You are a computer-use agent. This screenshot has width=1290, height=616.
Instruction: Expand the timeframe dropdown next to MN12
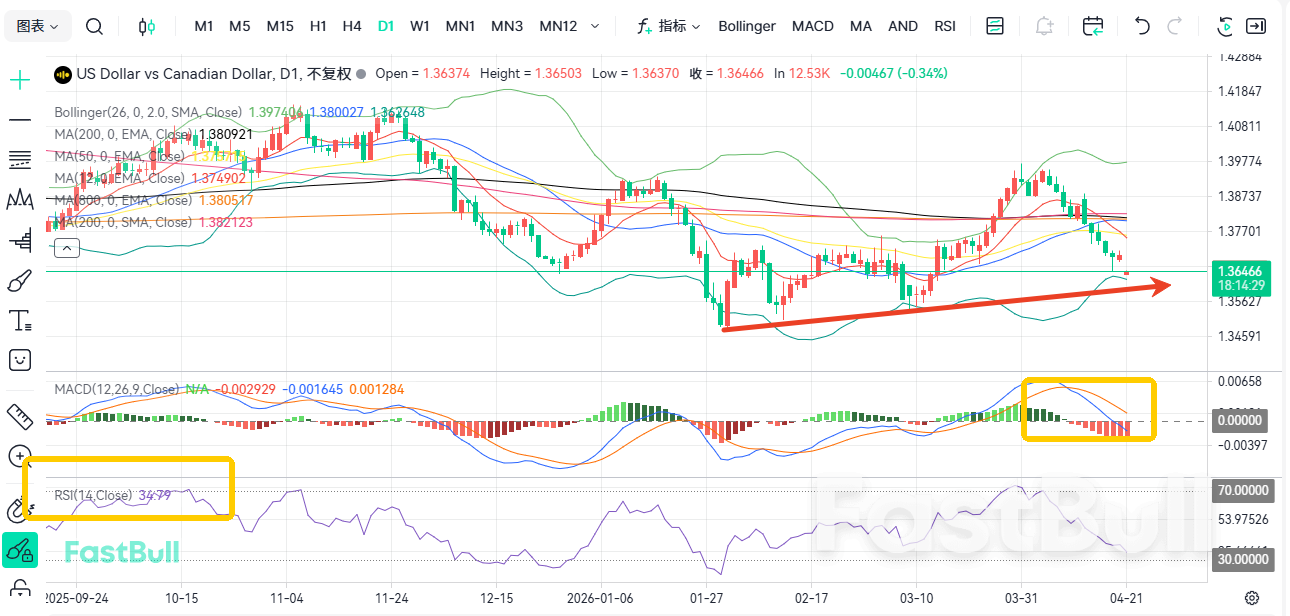[x=593, y=26]
